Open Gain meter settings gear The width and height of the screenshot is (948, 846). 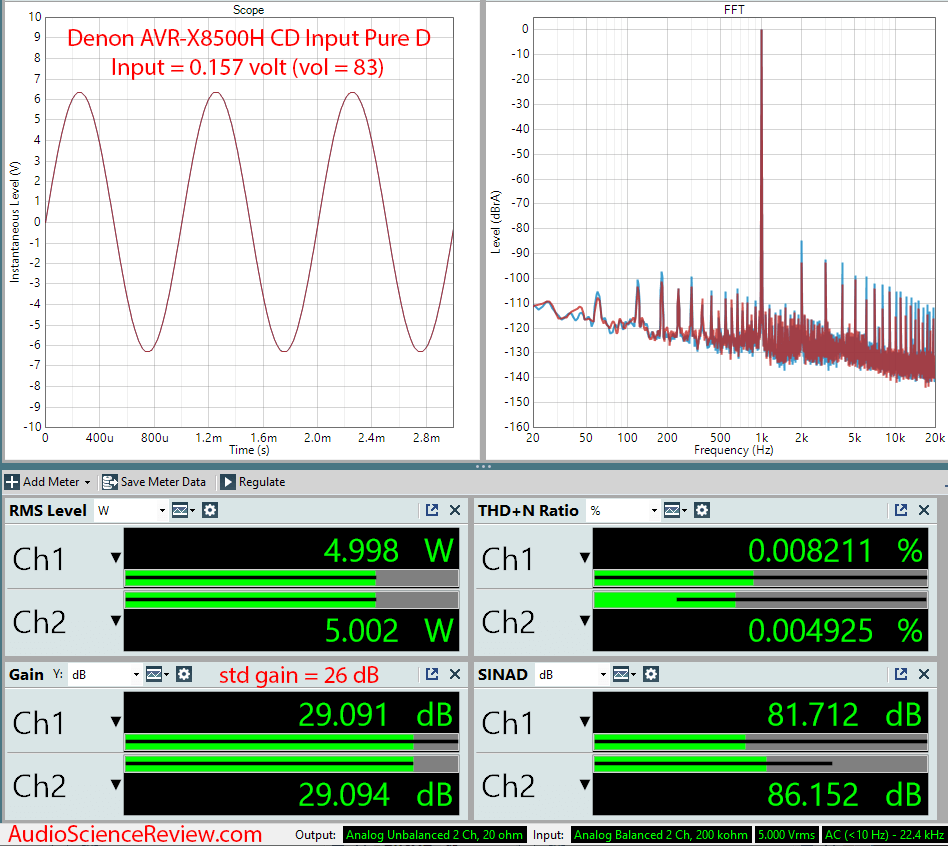pyautogui.click(x=184, y=674)
